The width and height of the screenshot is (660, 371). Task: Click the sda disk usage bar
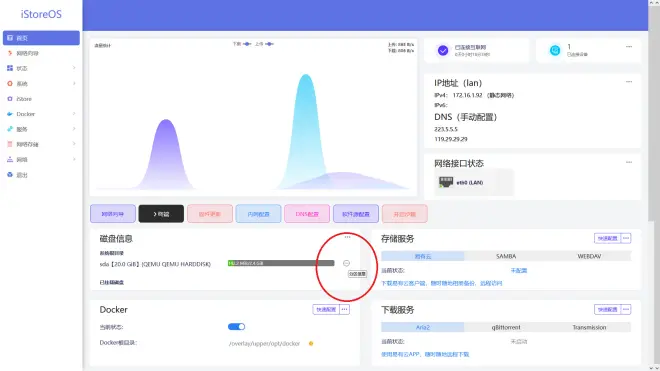pos(281,263)
